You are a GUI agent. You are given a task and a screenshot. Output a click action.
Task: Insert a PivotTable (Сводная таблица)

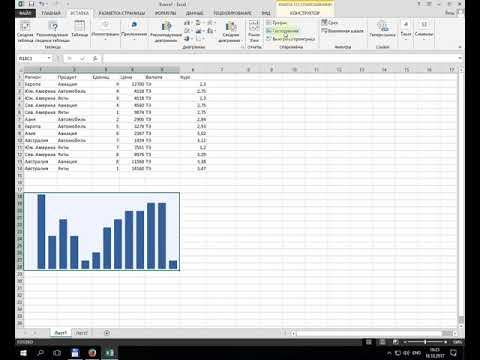pos(25,31)
